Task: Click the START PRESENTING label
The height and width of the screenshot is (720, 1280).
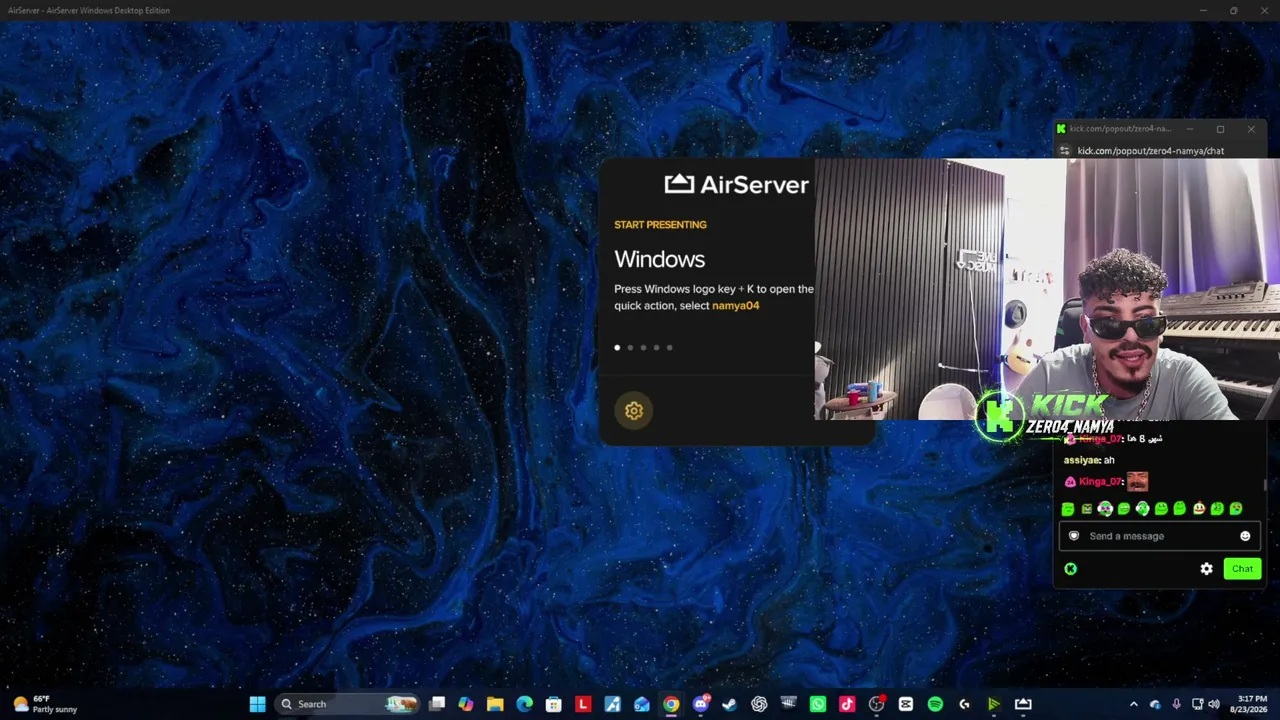Action: (x=660, y=225)
